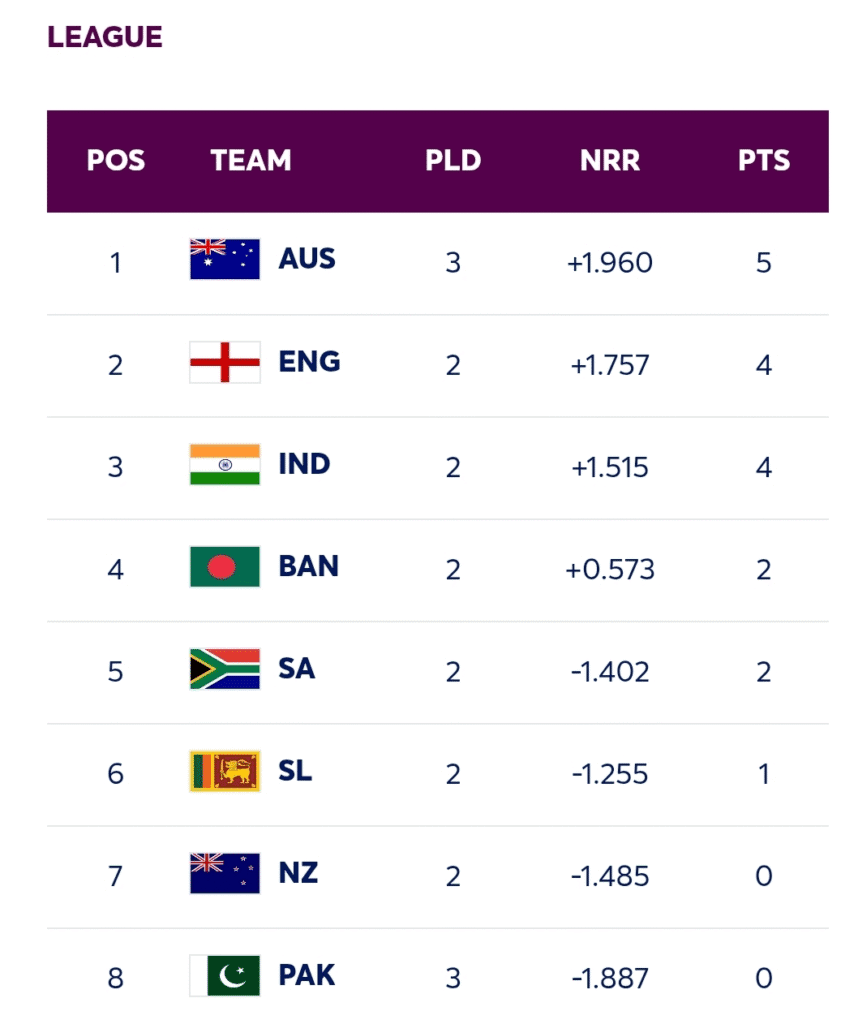Click the PTS column header

764,161
